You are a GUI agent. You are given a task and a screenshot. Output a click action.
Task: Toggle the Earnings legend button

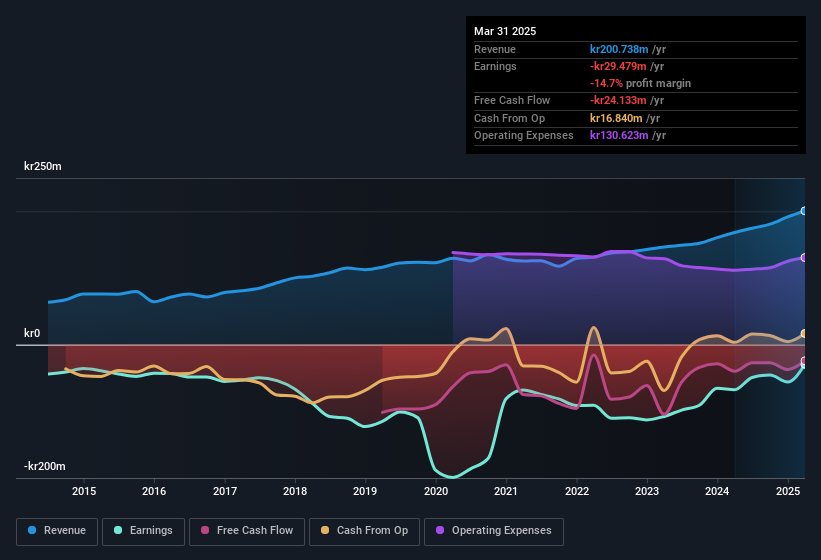[x=143, y=531]
